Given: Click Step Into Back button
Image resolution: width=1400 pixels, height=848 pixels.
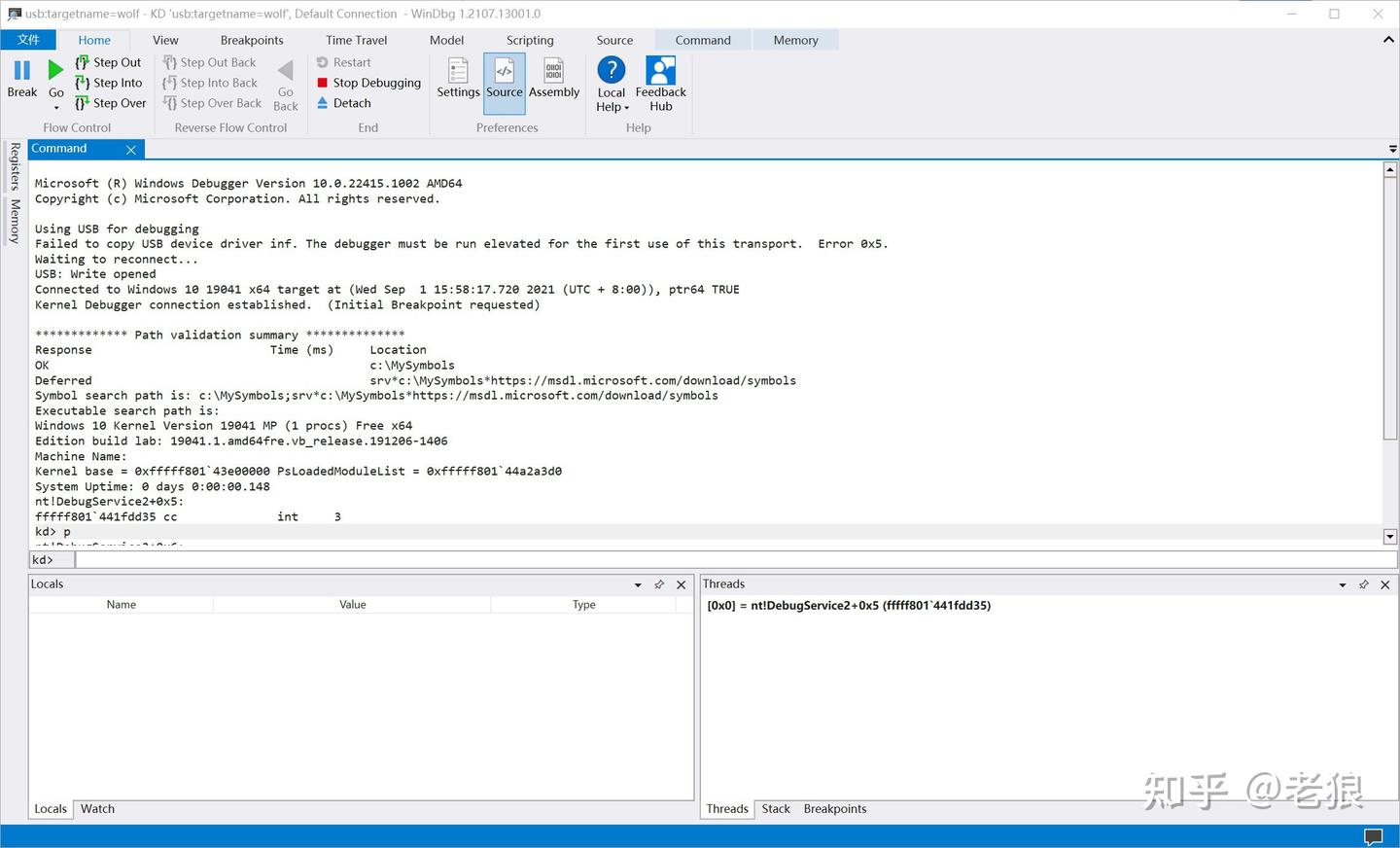Looking at the screenshot, I should [x=210, y=83].
